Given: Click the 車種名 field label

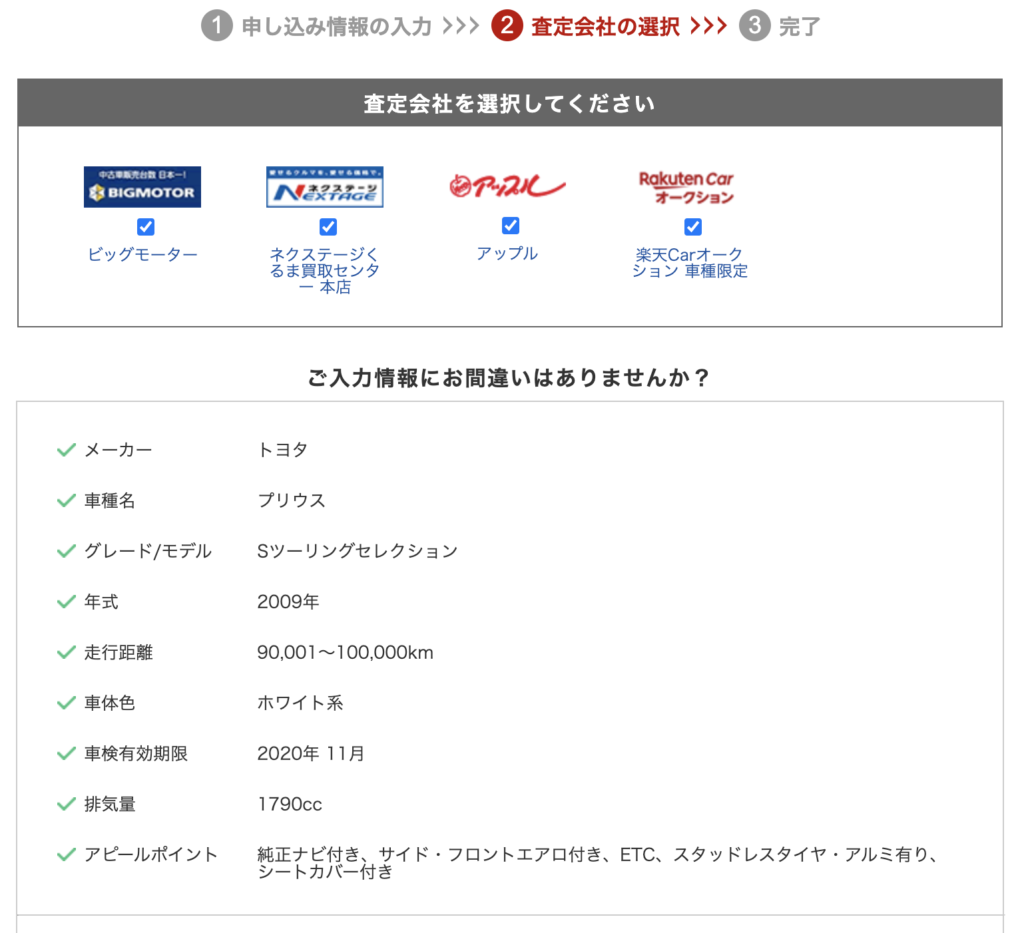Looking at the screenshot, I should point(110,501).
